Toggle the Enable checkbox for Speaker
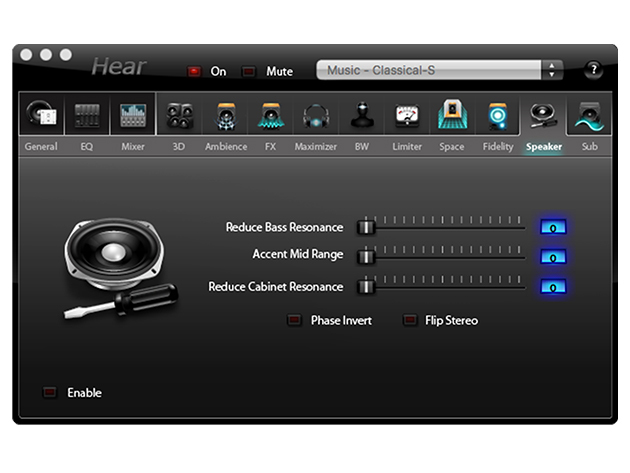 pyautogui.click(x=50, y=392)
